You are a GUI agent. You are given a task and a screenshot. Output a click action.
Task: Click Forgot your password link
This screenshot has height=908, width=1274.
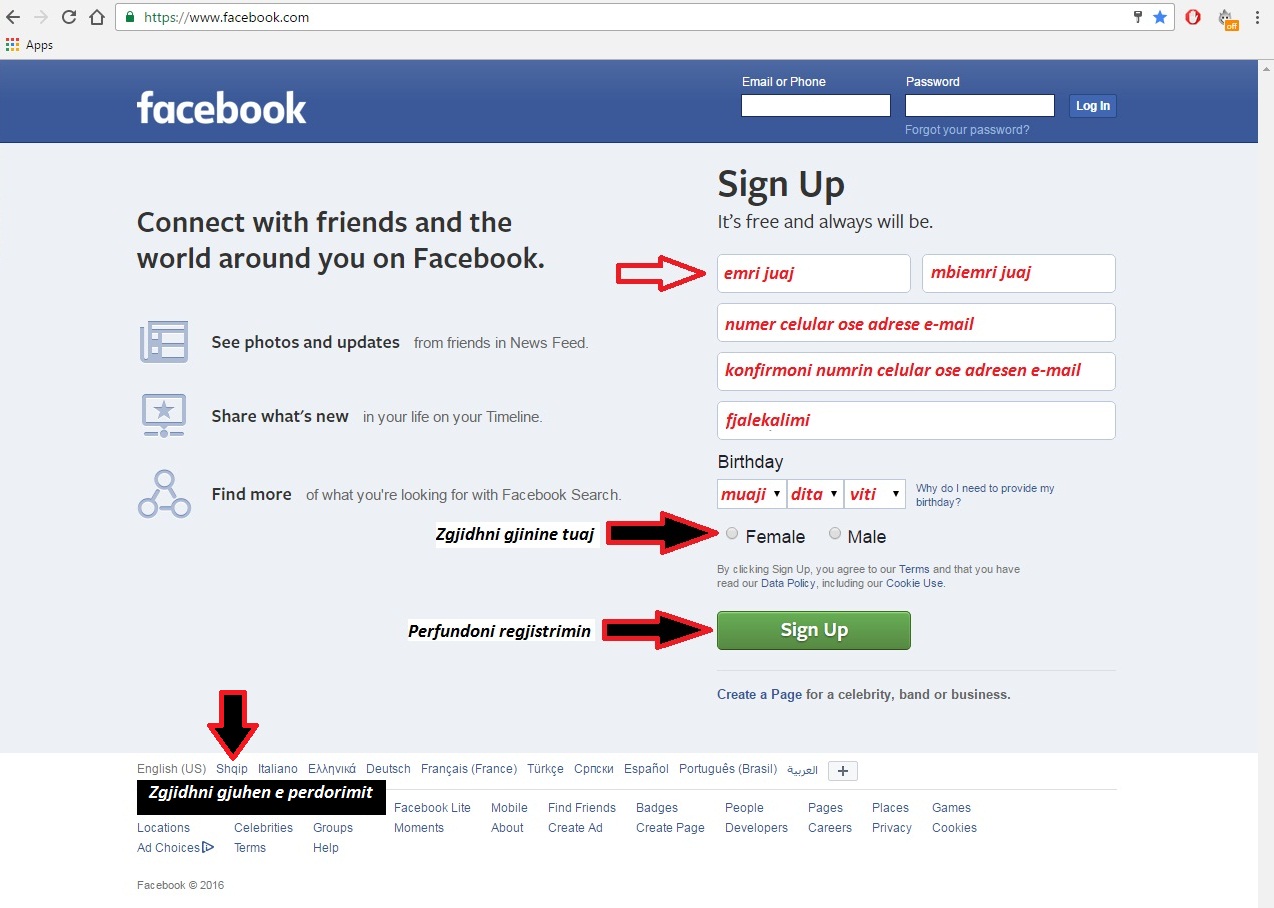[x=967, y=130]
